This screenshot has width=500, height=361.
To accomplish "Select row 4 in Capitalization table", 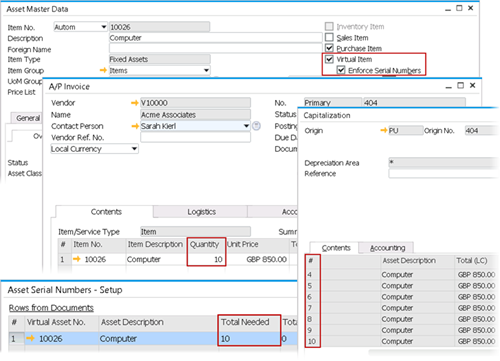I will pyautogui.click(x=313, y=274).
